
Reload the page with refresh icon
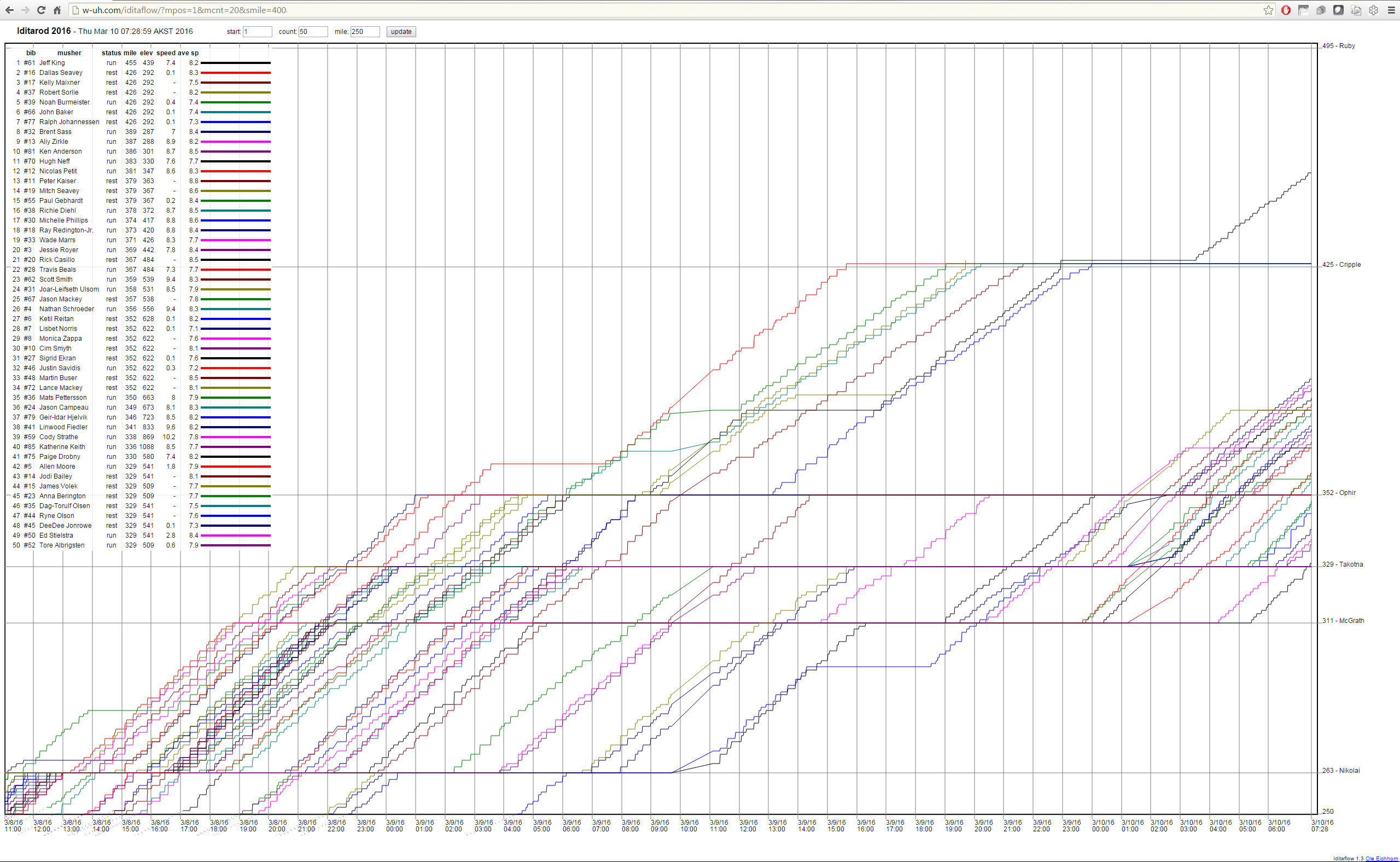tap(41, 10)
